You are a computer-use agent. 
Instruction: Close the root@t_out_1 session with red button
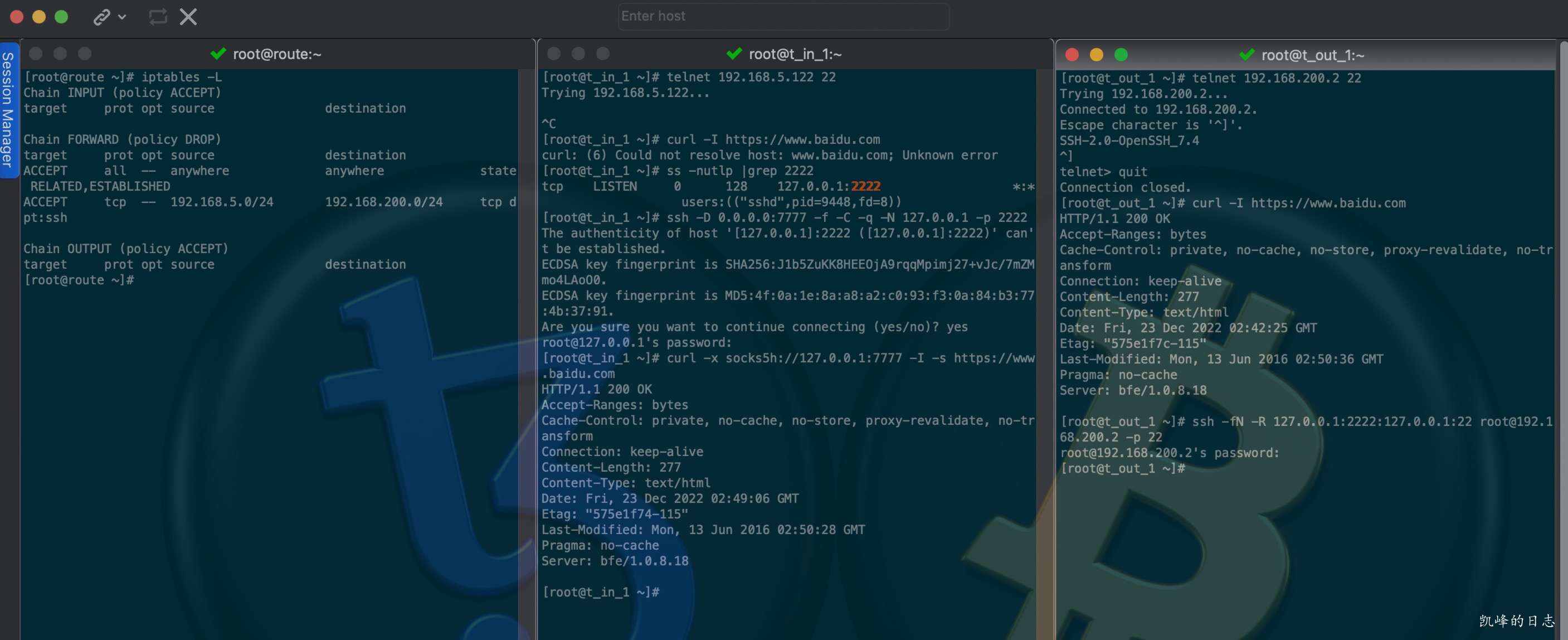pyautogui.click(x=1072, y=55)
